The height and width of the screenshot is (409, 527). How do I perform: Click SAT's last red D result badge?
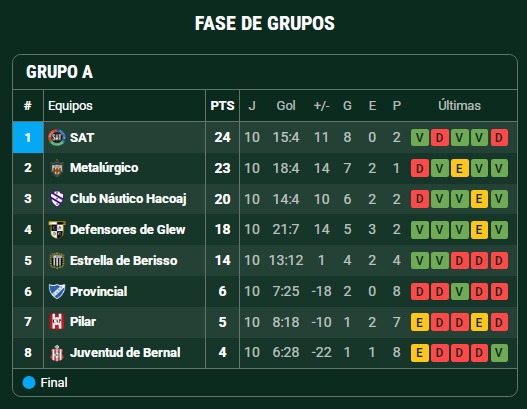(499, 137)
